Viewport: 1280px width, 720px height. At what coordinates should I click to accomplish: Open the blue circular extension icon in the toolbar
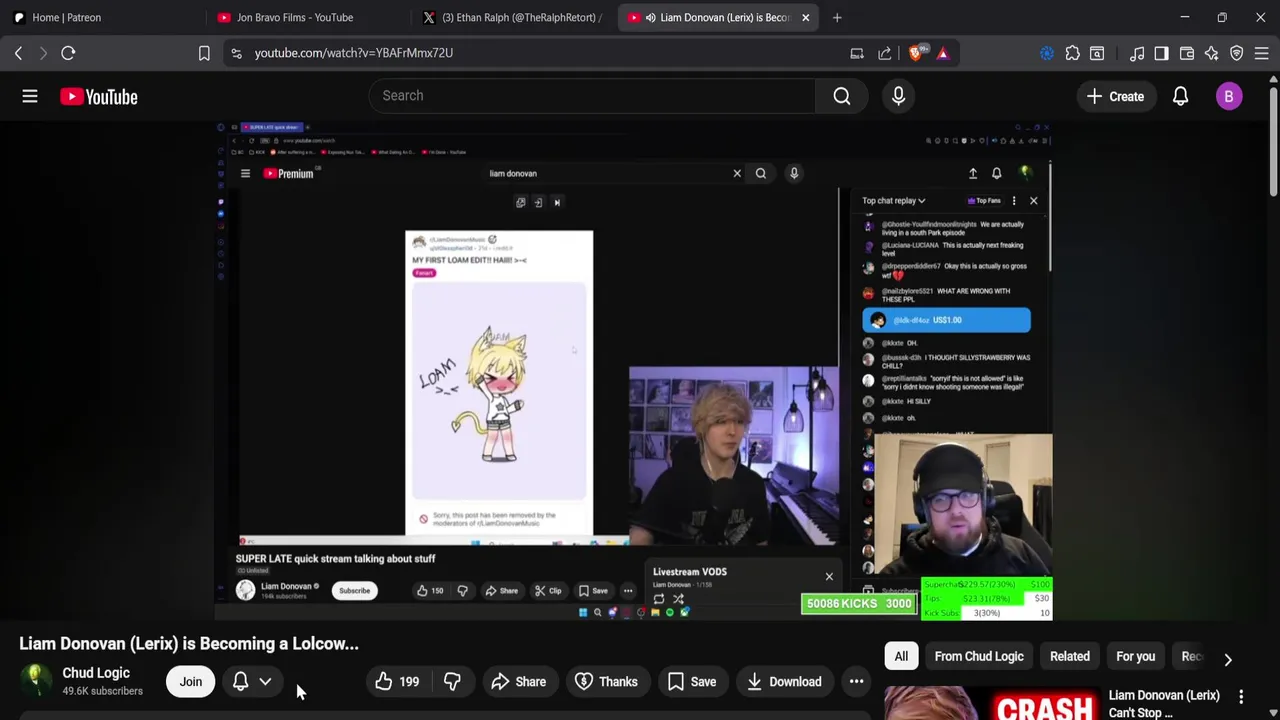coord(1047,53)
